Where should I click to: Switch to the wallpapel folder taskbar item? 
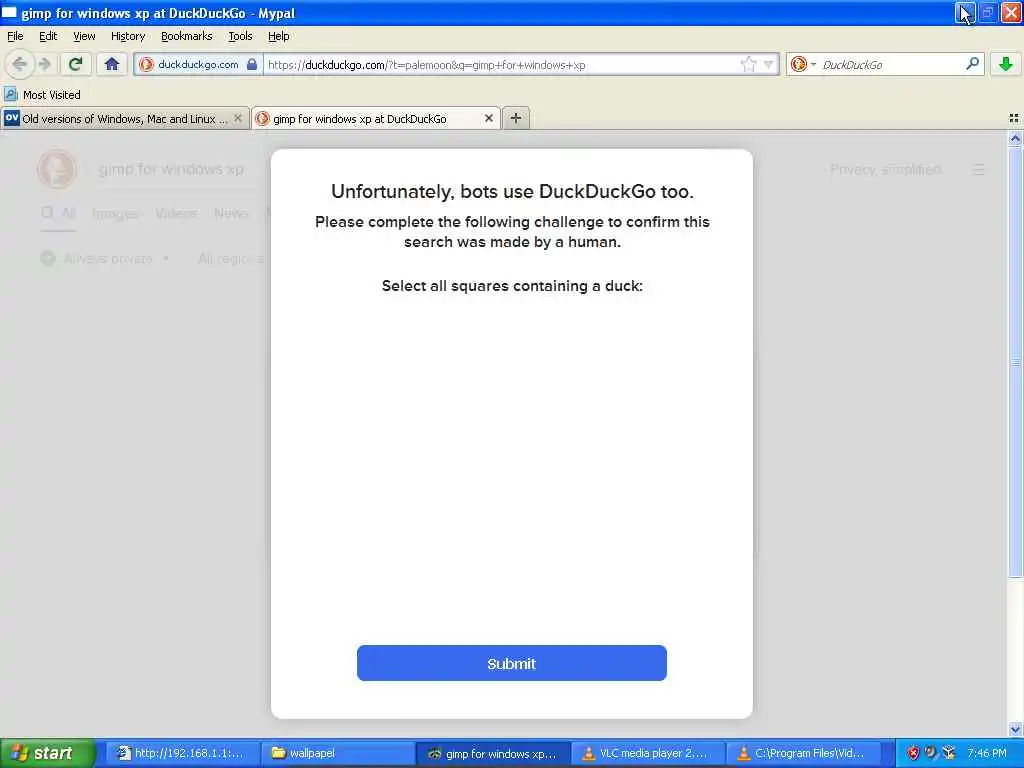[x=337, y=754]
